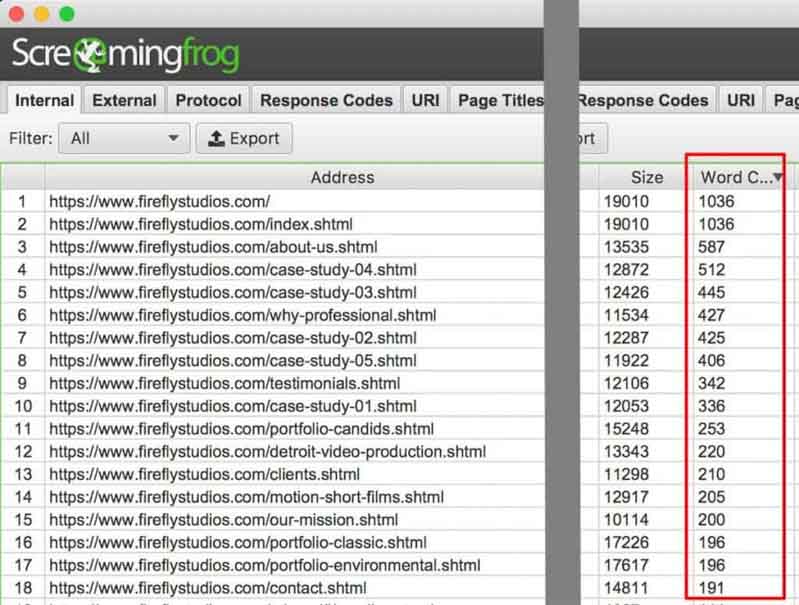Viewport: 799px width, 605px height.
Task: Click the contact.shtml address cell
Action: click(x=207, y=588)
